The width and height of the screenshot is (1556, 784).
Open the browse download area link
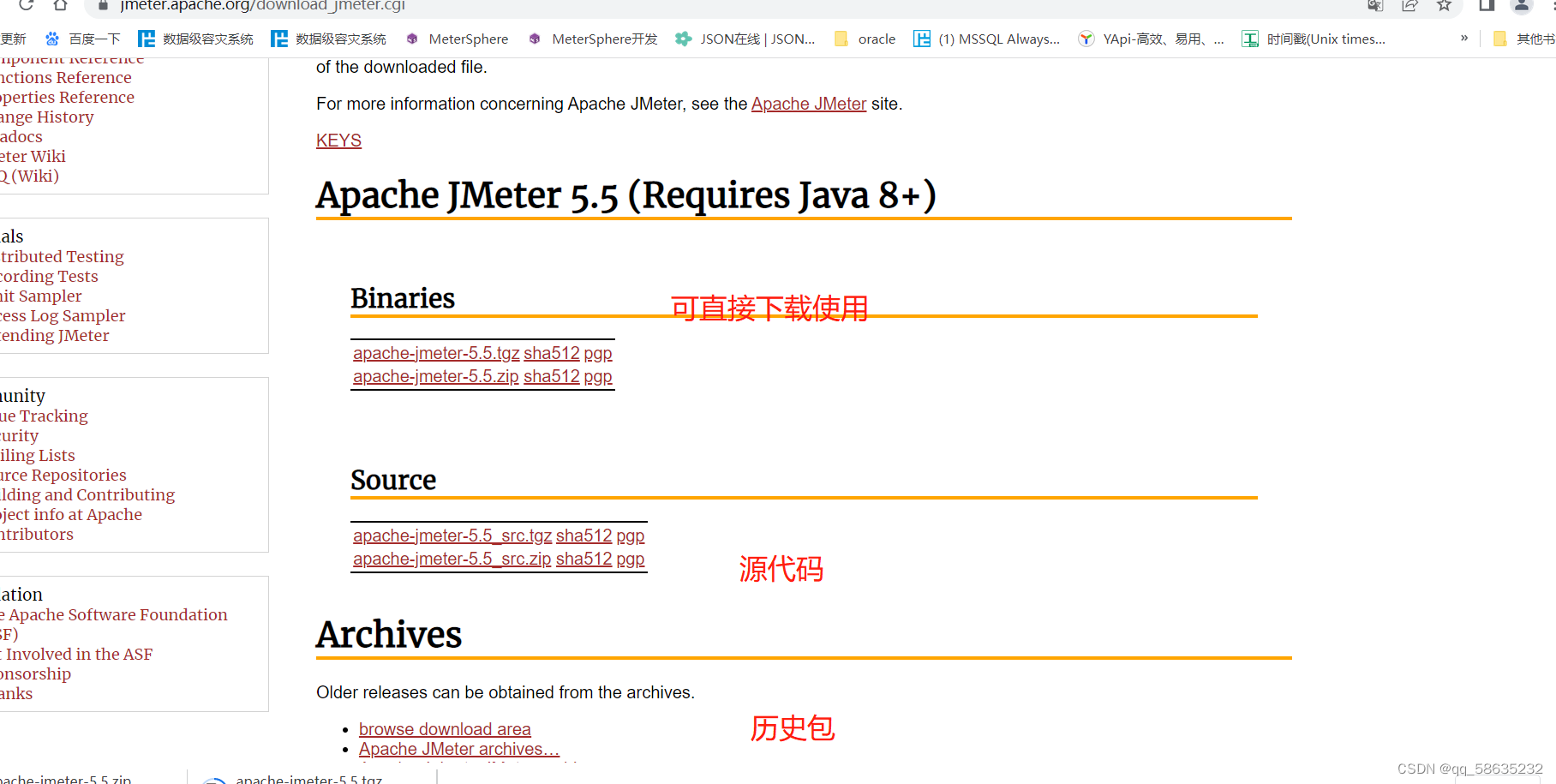(x=445, y=729)
